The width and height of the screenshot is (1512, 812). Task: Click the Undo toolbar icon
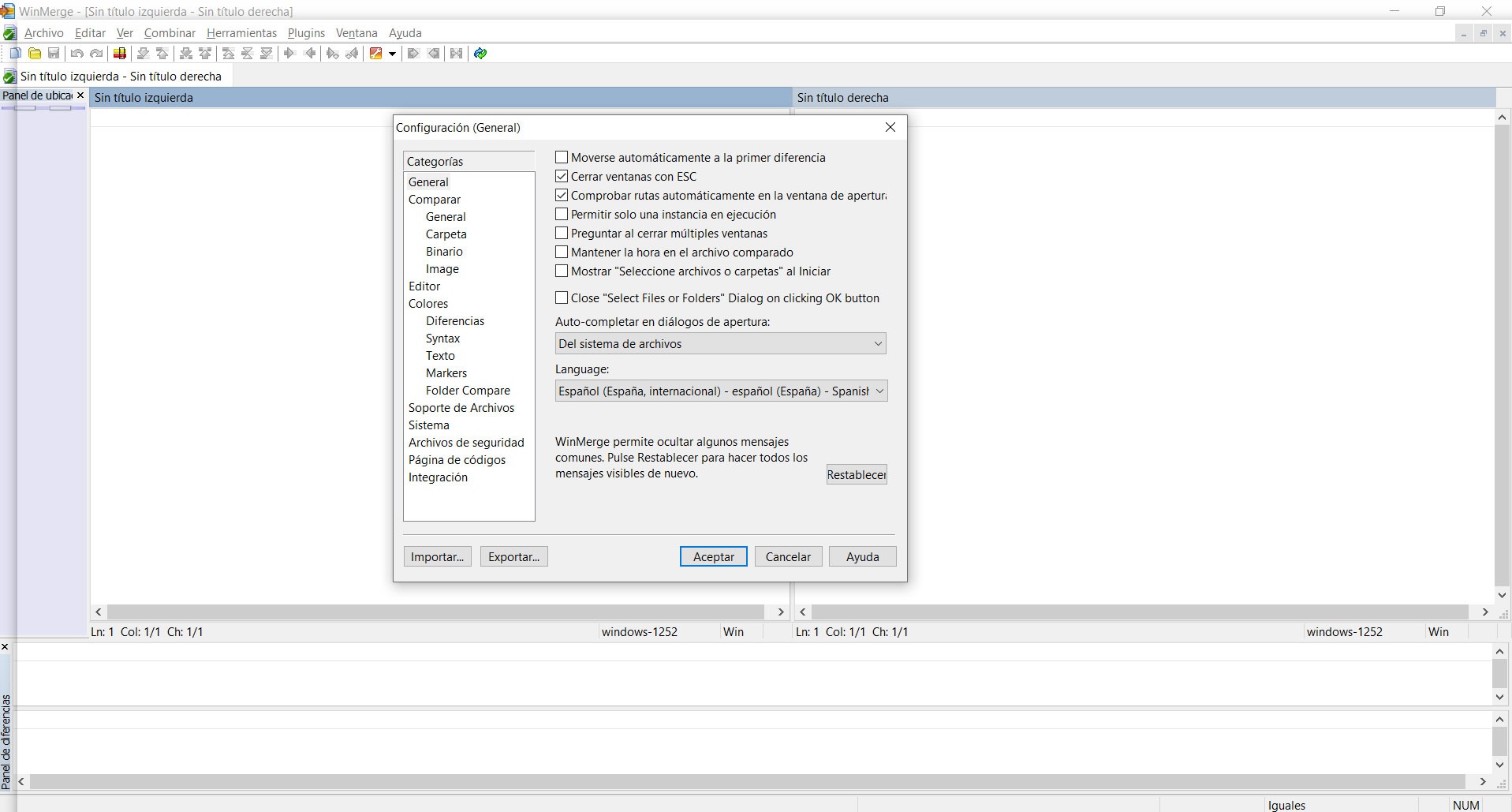click(77, 54)
